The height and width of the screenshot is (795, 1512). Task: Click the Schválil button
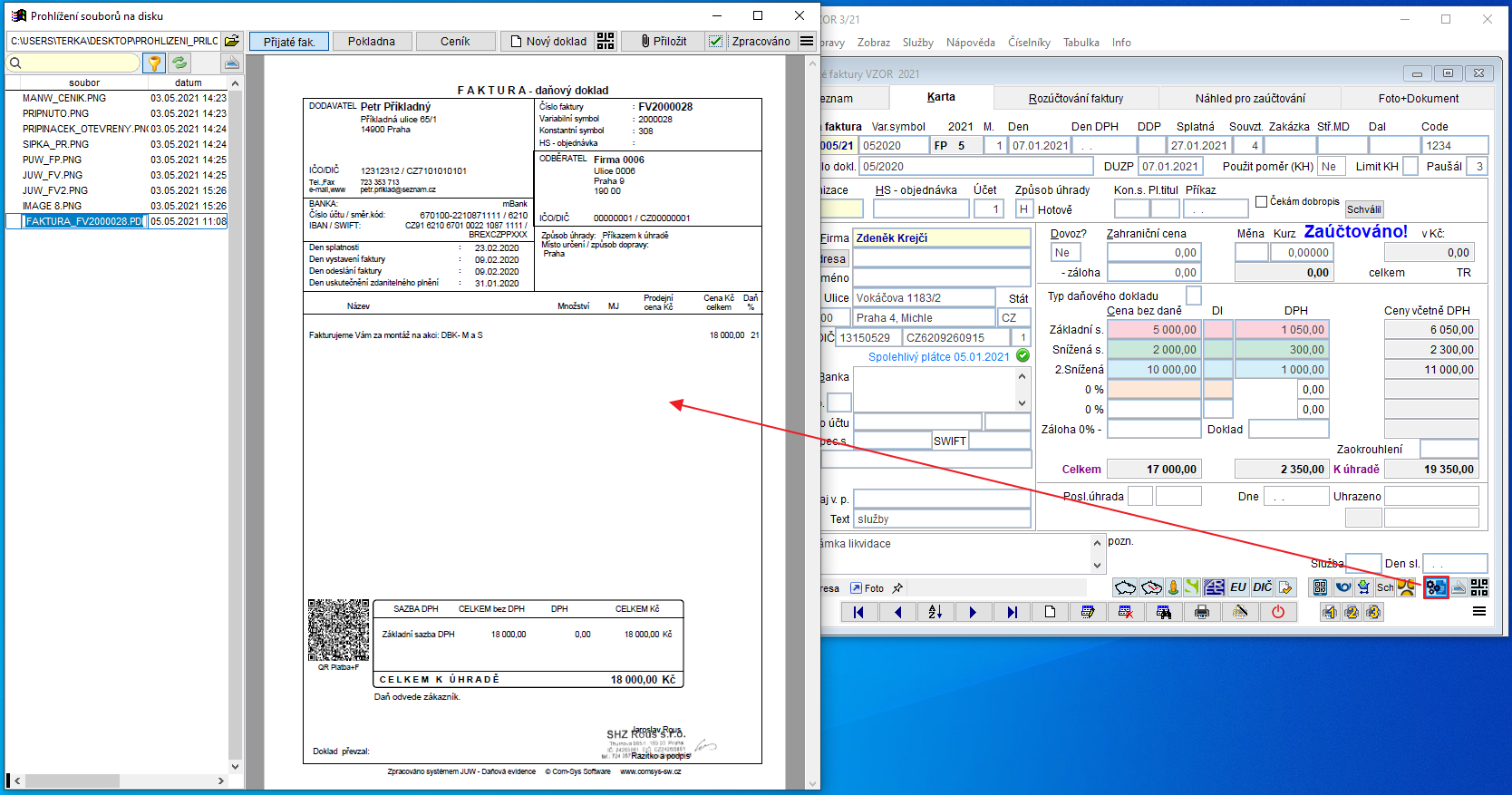1364,209
